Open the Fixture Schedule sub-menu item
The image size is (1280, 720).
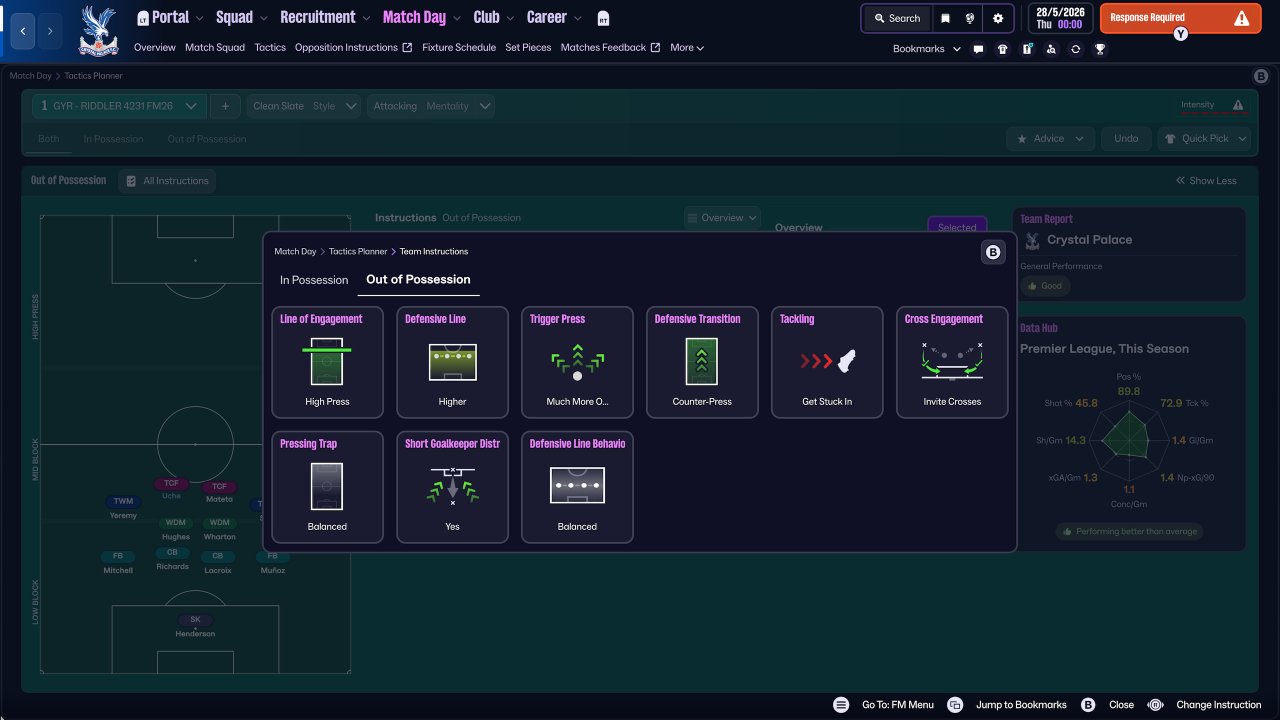pos(459,48)
